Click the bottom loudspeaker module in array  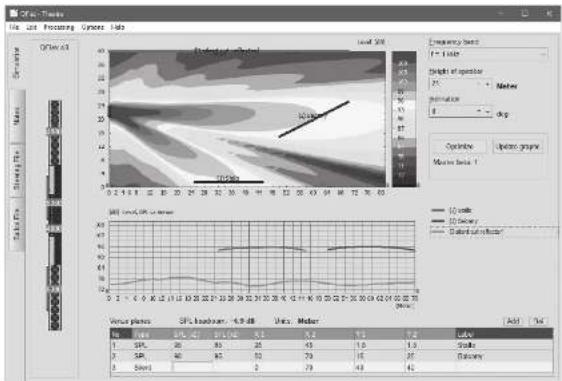pos(55,311)
